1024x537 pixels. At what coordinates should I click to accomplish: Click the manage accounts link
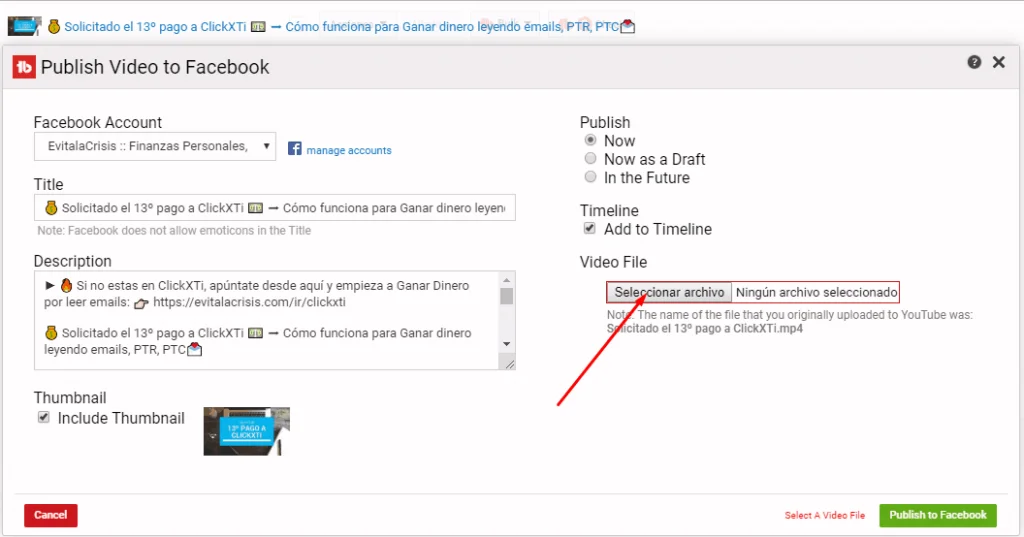(349, 150)
